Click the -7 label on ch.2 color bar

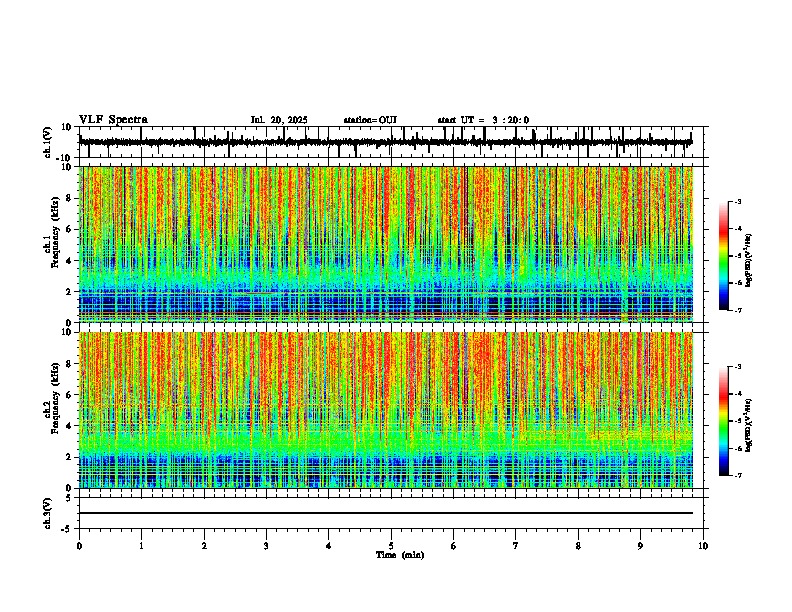[738, 475]
